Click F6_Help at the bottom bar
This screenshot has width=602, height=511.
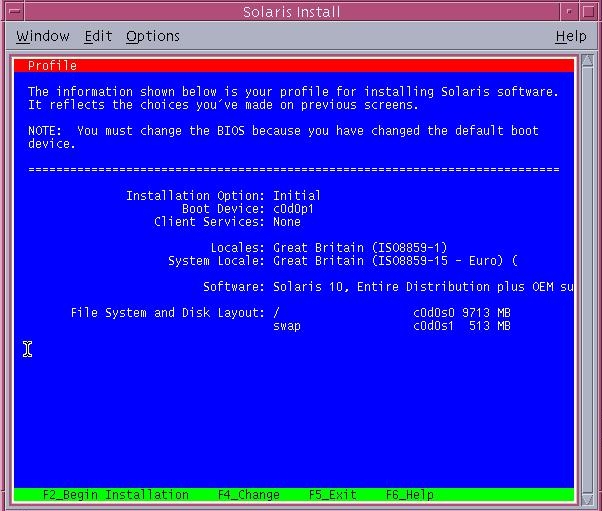click(x=410, y=494)
